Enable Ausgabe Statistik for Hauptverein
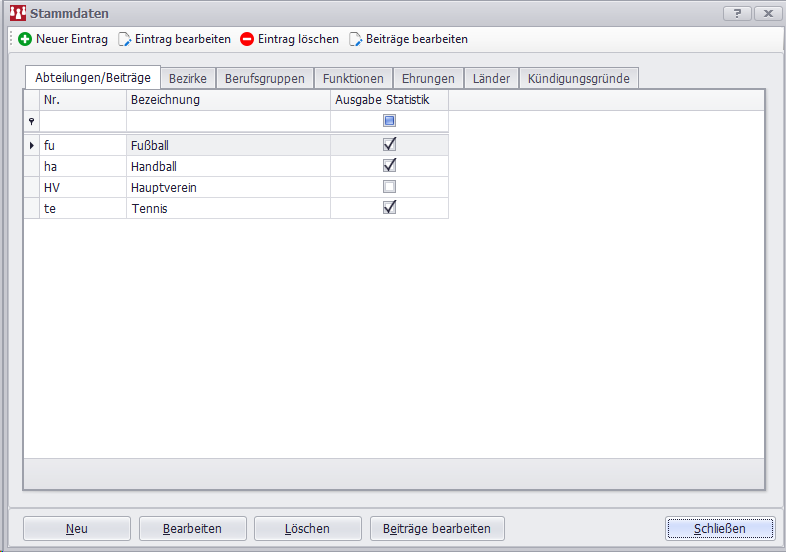786x552 pixels. coord(390,186)
